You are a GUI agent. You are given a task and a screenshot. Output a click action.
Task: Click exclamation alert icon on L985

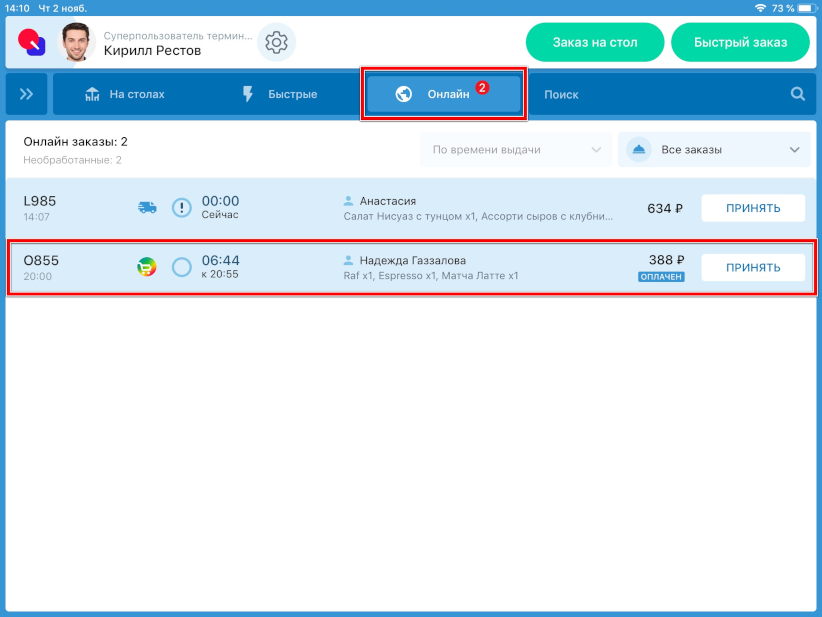click(182, 208)
